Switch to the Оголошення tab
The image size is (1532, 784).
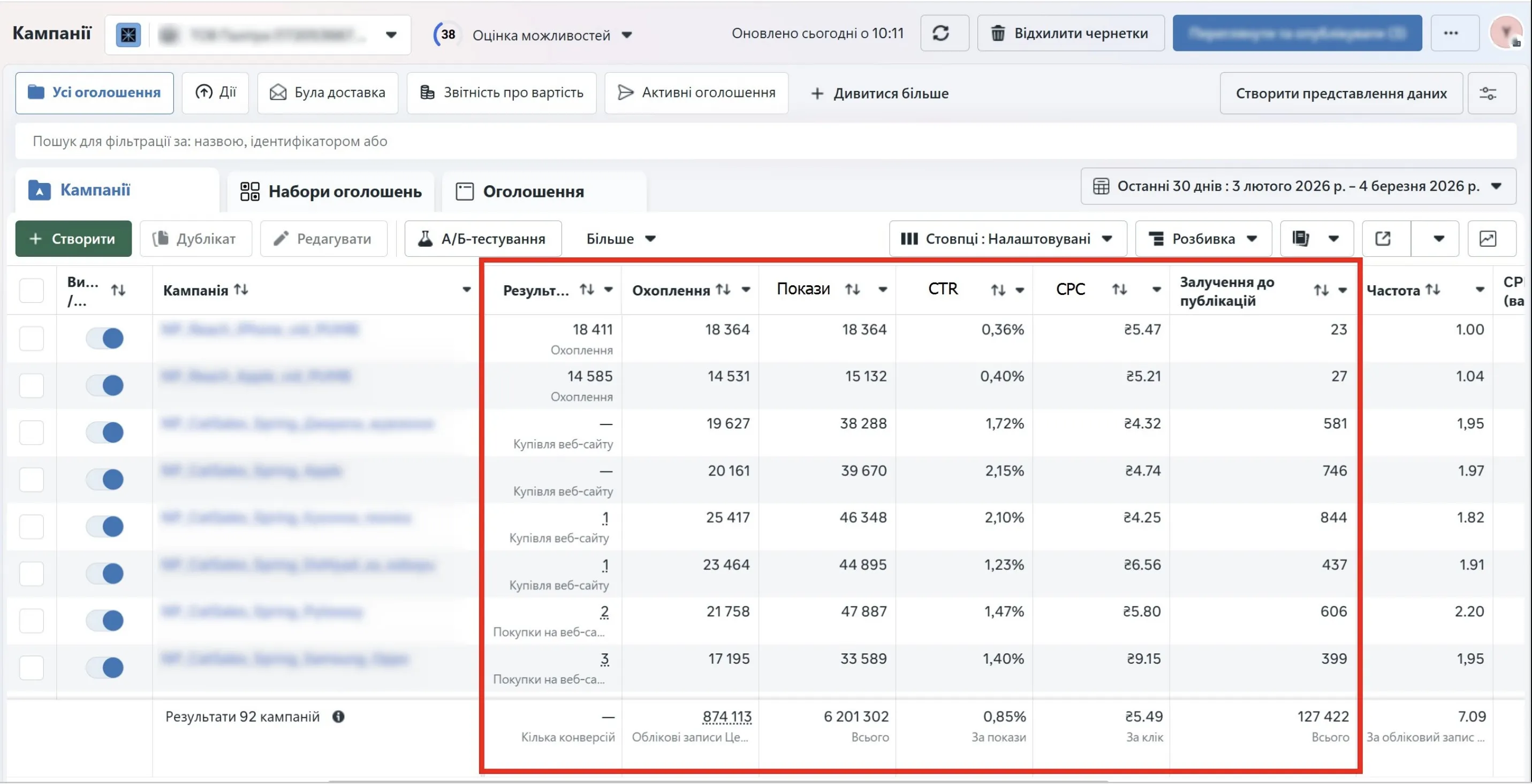tap(535, 192)
